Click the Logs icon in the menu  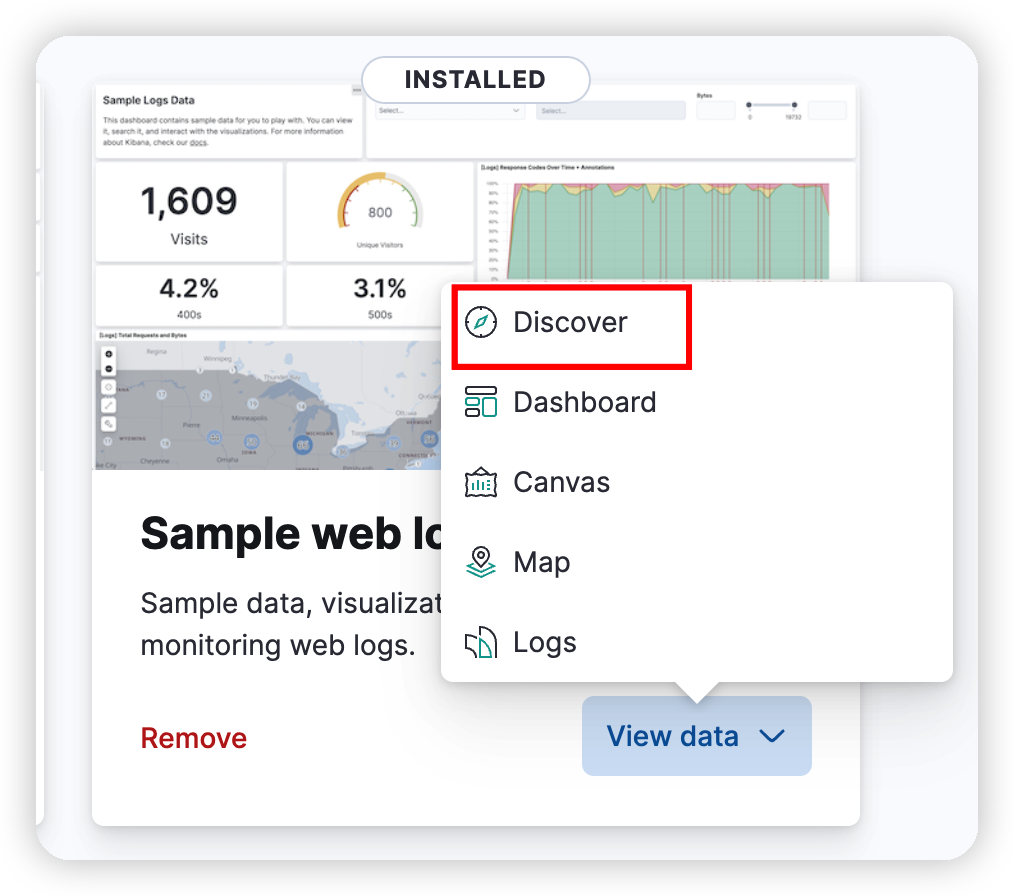click(481, 643)
